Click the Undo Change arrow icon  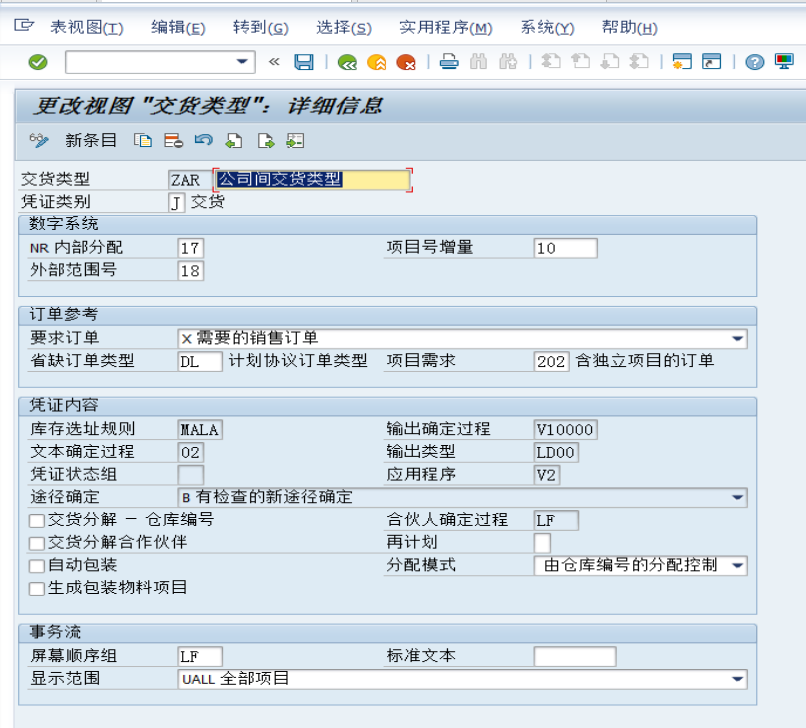(204, 140)
